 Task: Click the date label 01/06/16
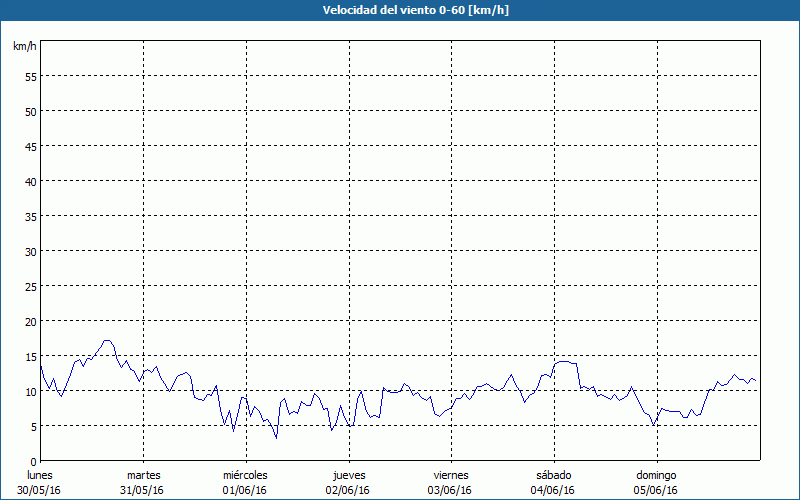pyautogui.click(x=245, y=490)
